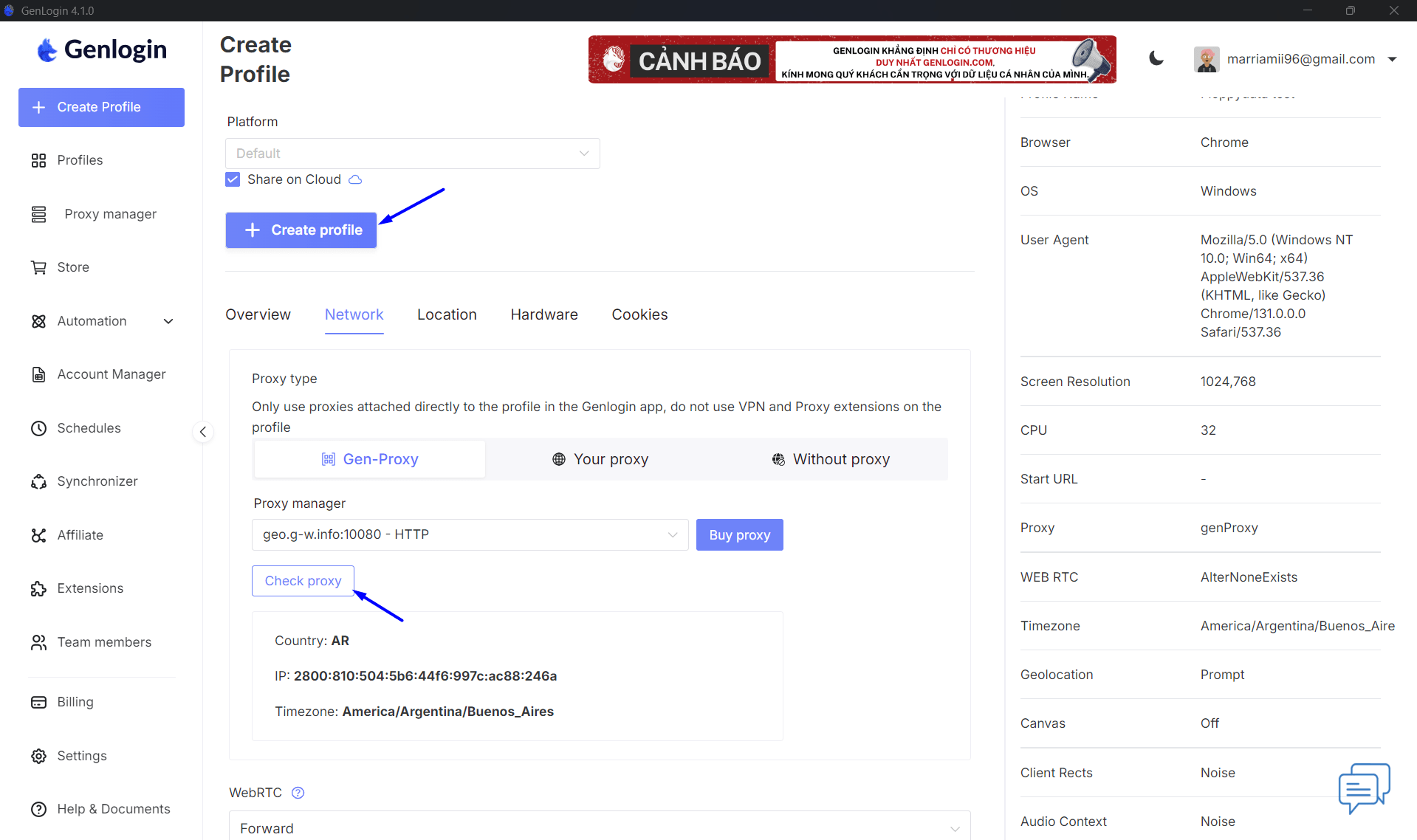
Task: Click the Extensions puzzle icon
Action: point(38,588)
